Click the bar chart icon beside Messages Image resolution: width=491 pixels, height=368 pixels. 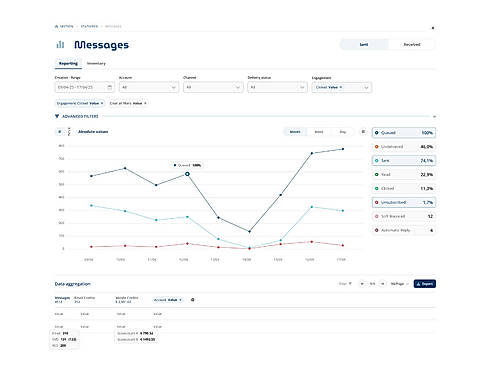coord(60,44)
